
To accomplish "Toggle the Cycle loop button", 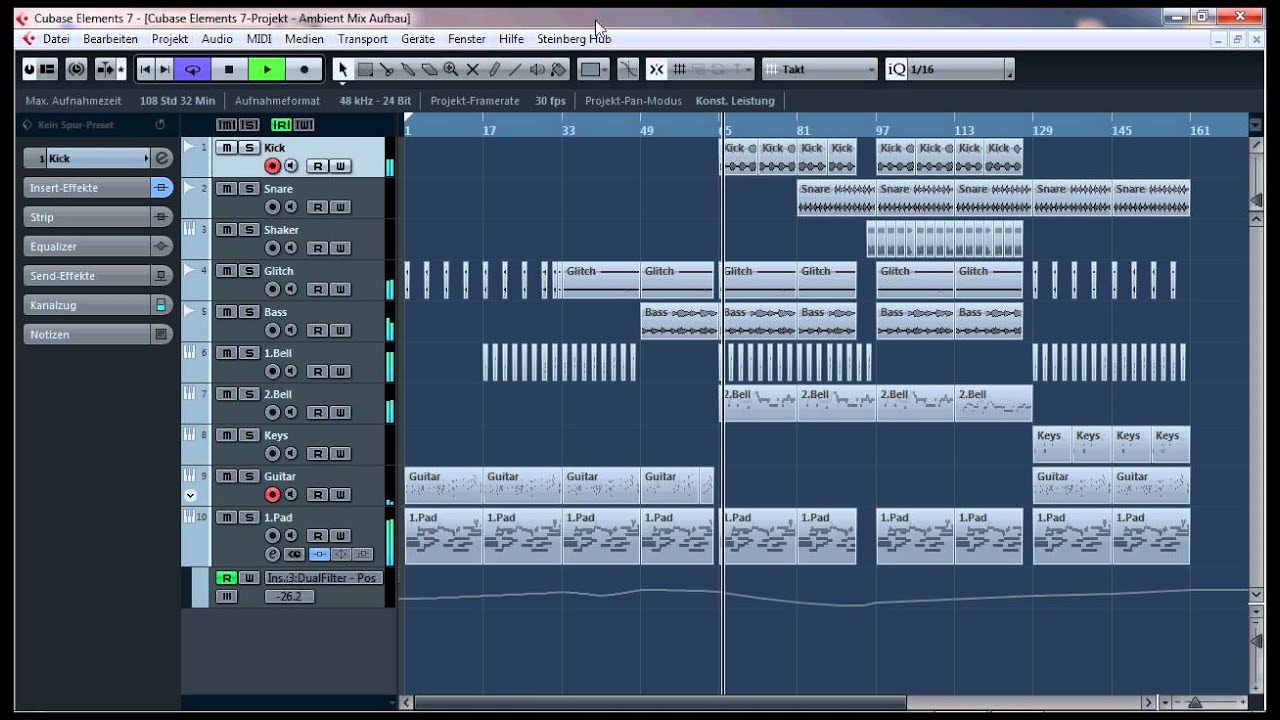I will click(x=192, y=69).
